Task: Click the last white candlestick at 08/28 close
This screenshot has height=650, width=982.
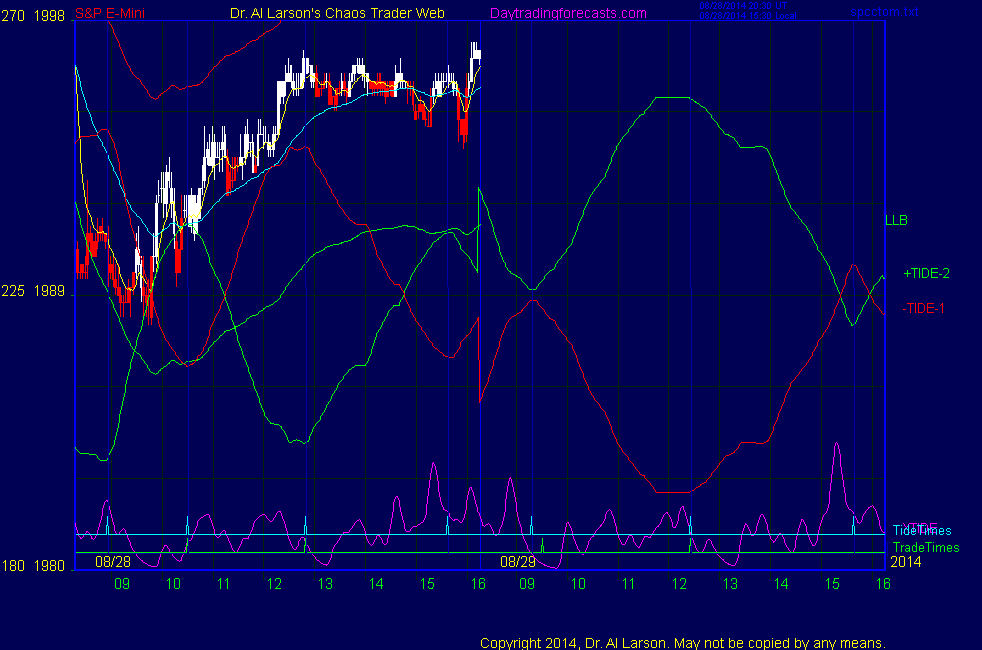Action: (478, 55)
